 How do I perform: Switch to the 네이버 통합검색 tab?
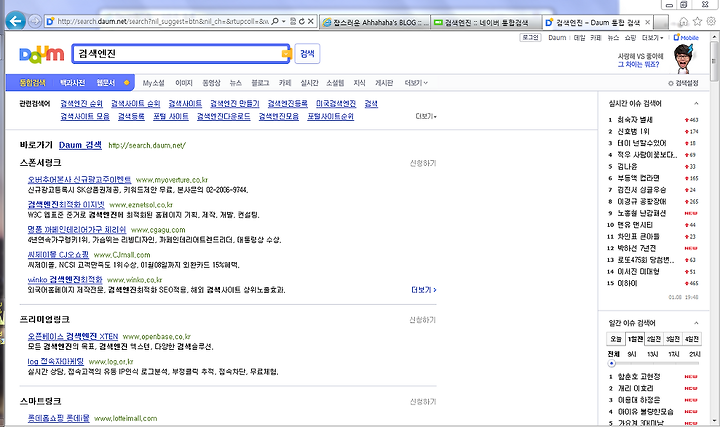tap(486, 22)
